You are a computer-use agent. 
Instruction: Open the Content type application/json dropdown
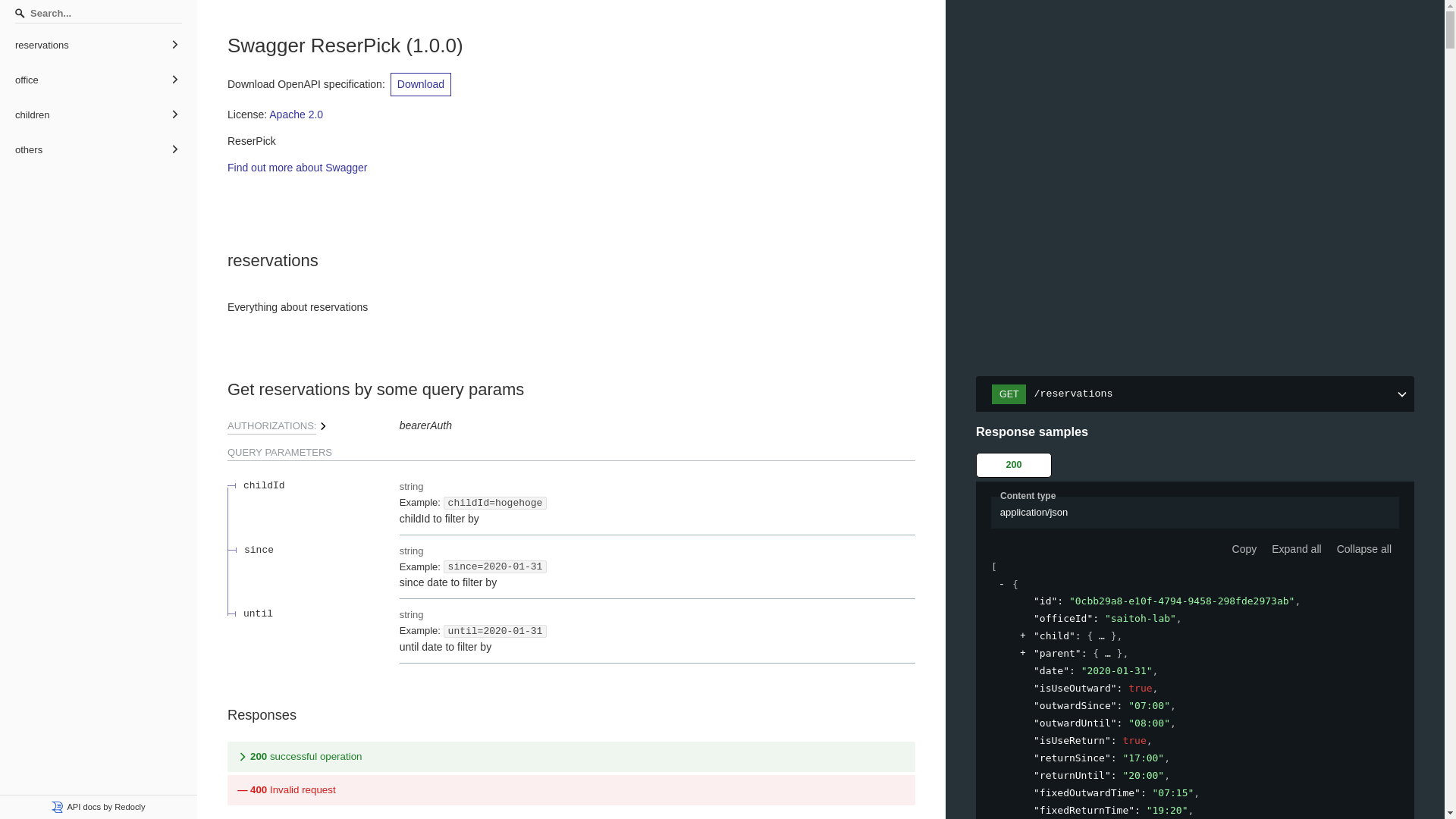pyautogui.click(x=1194, y=513)
